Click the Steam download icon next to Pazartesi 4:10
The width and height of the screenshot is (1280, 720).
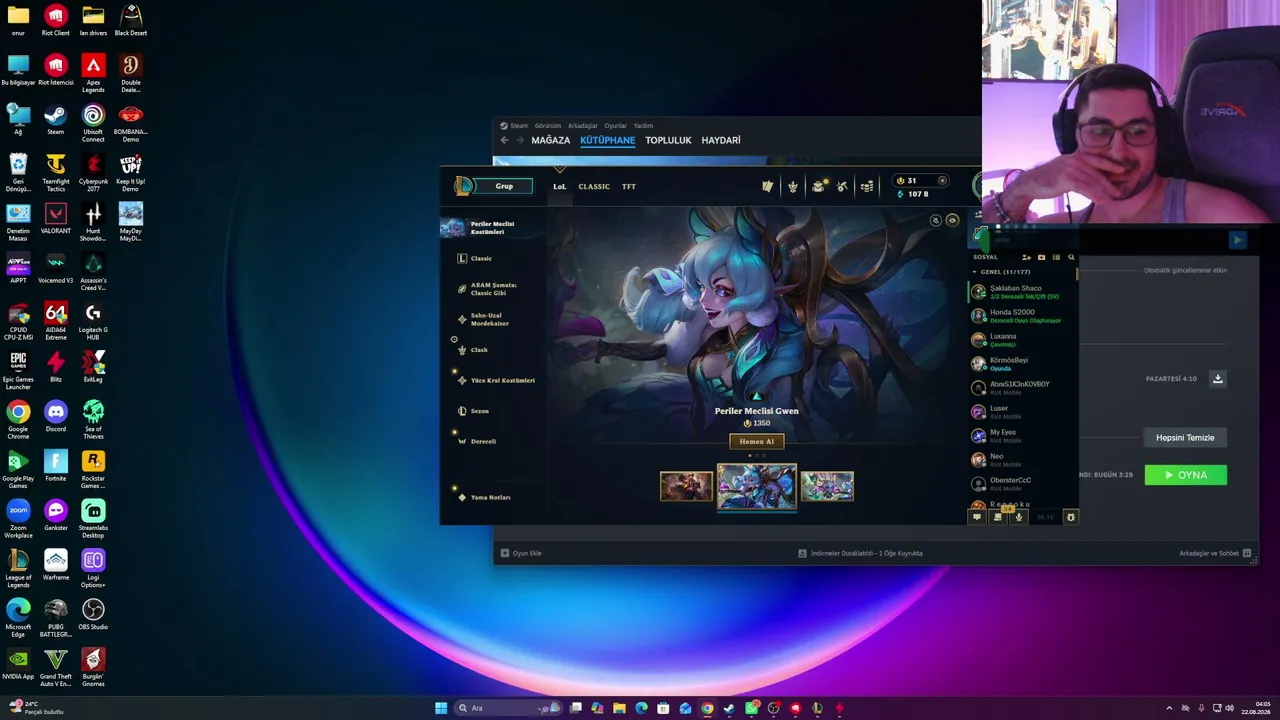(x=1218, y=378)
